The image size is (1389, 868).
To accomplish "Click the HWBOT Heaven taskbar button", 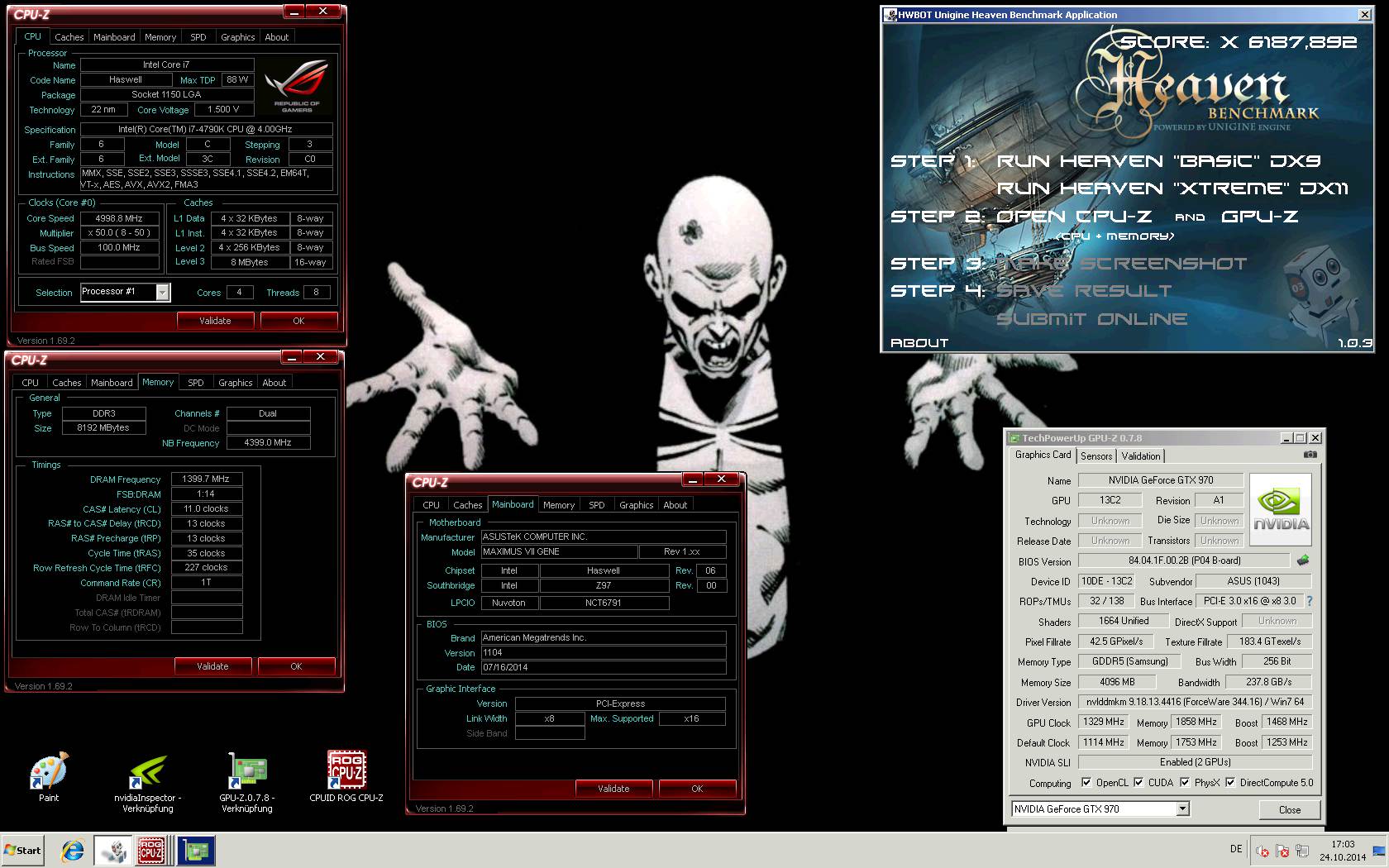I will pyautogui.click(x=112, y=850).
